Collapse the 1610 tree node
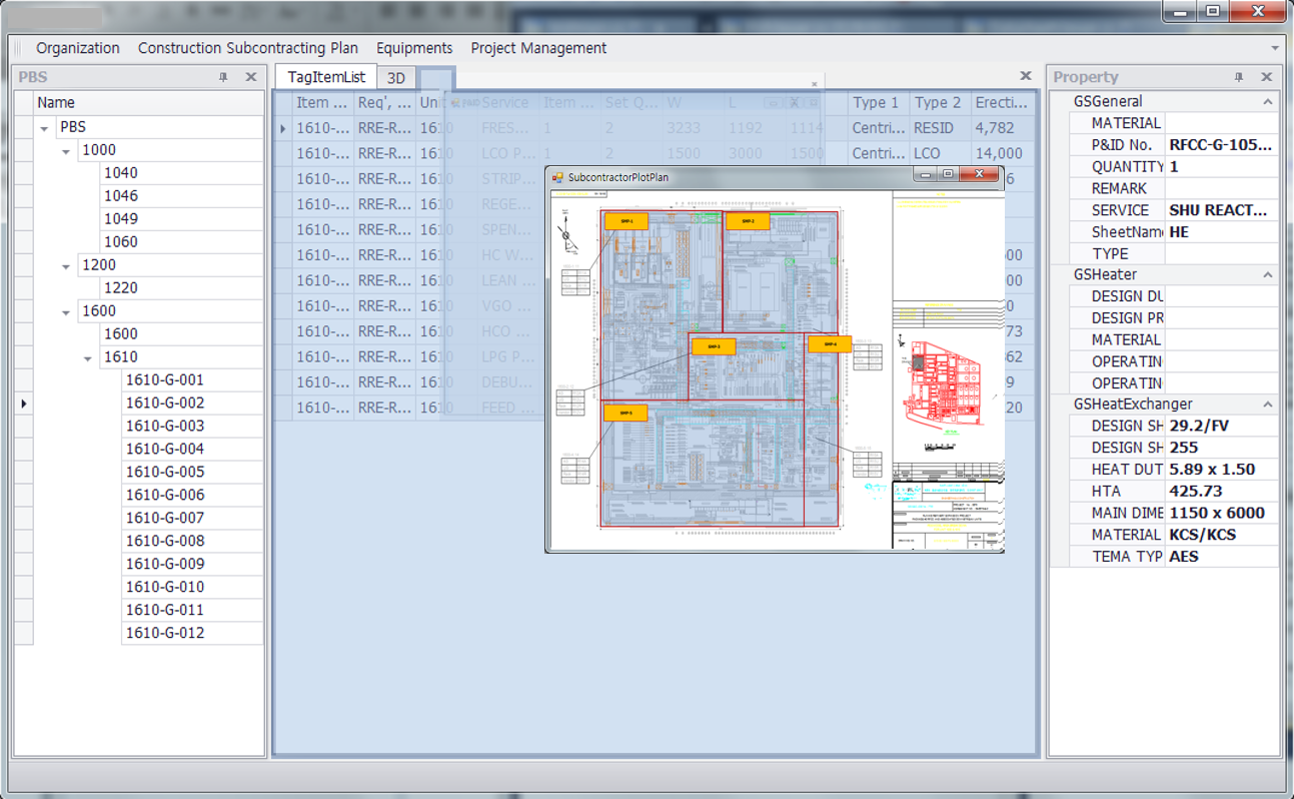This screenshot has height=799, width=1294. [x=88, y=358]
